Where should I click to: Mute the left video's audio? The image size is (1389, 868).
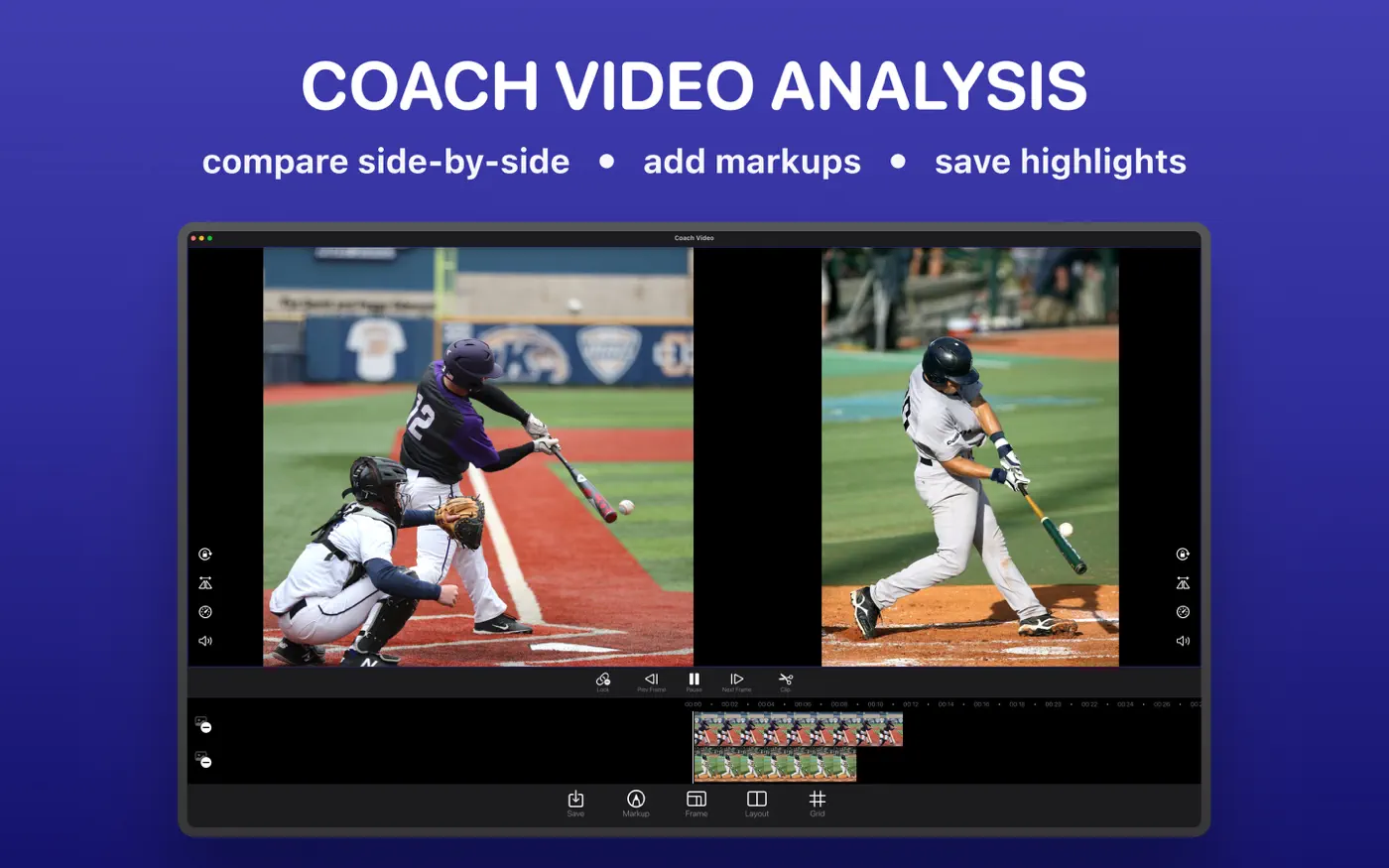click(x=205, y=641)
